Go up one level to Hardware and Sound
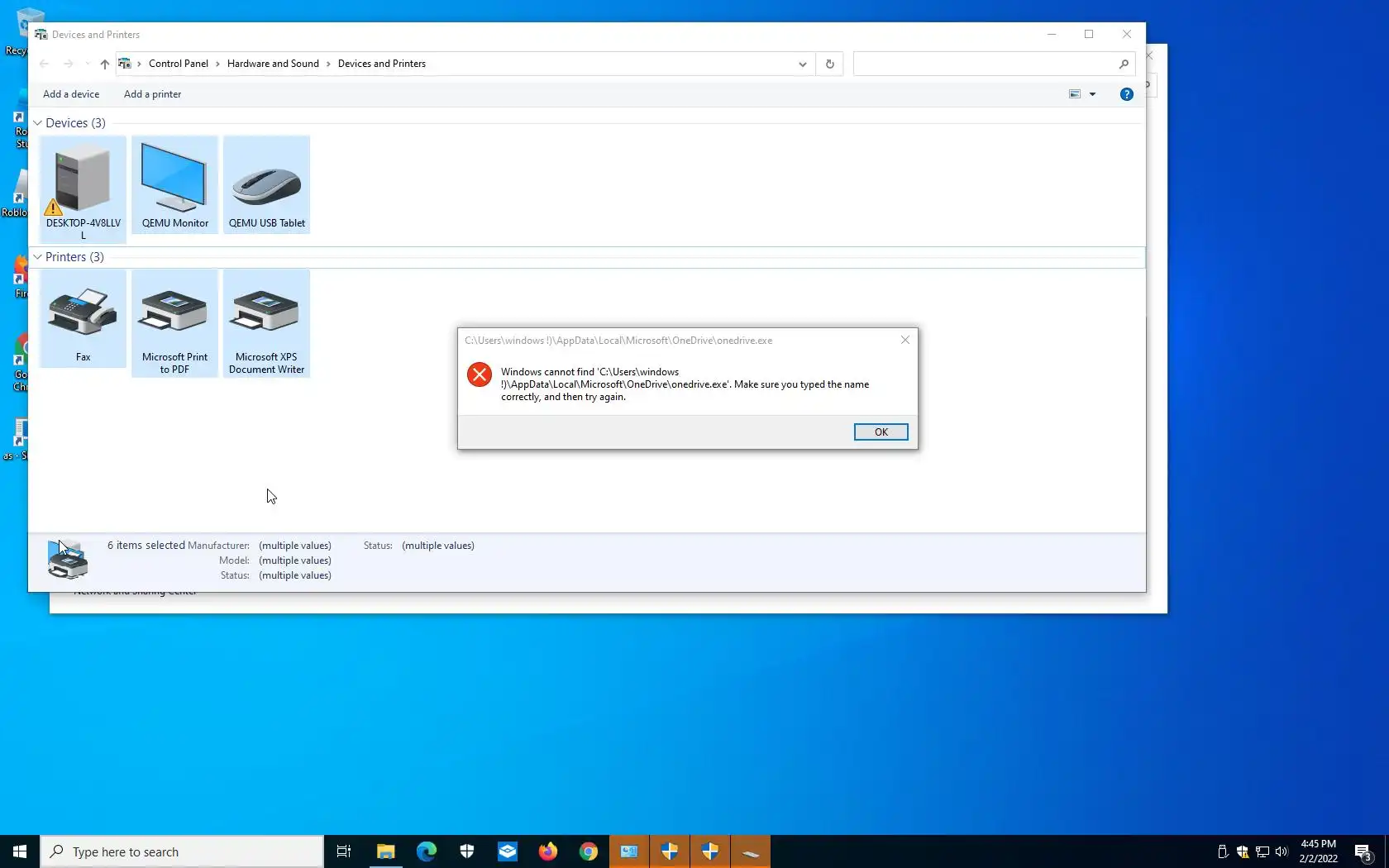1389x868 pixels. tap(104, 64)
